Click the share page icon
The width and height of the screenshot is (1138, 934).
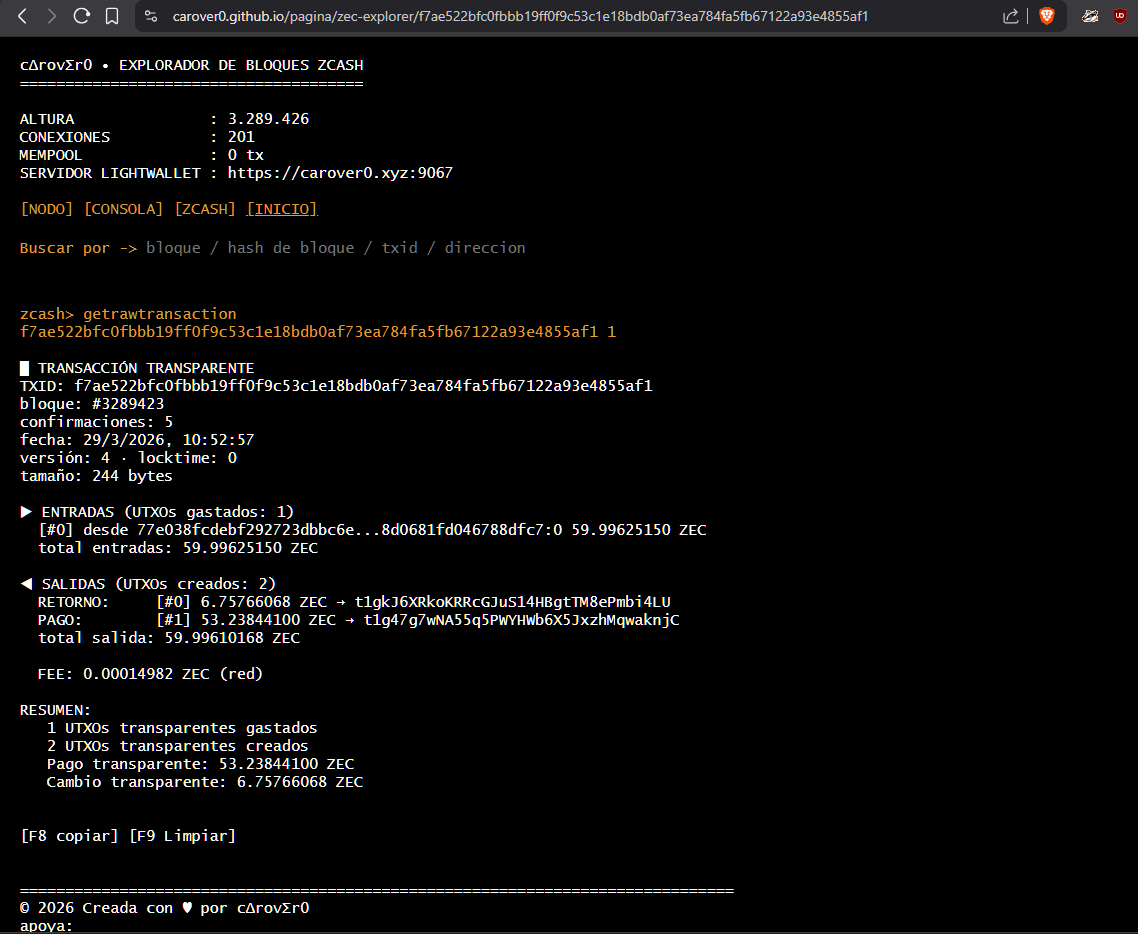pyautogui.click(x=1010, y=16)
